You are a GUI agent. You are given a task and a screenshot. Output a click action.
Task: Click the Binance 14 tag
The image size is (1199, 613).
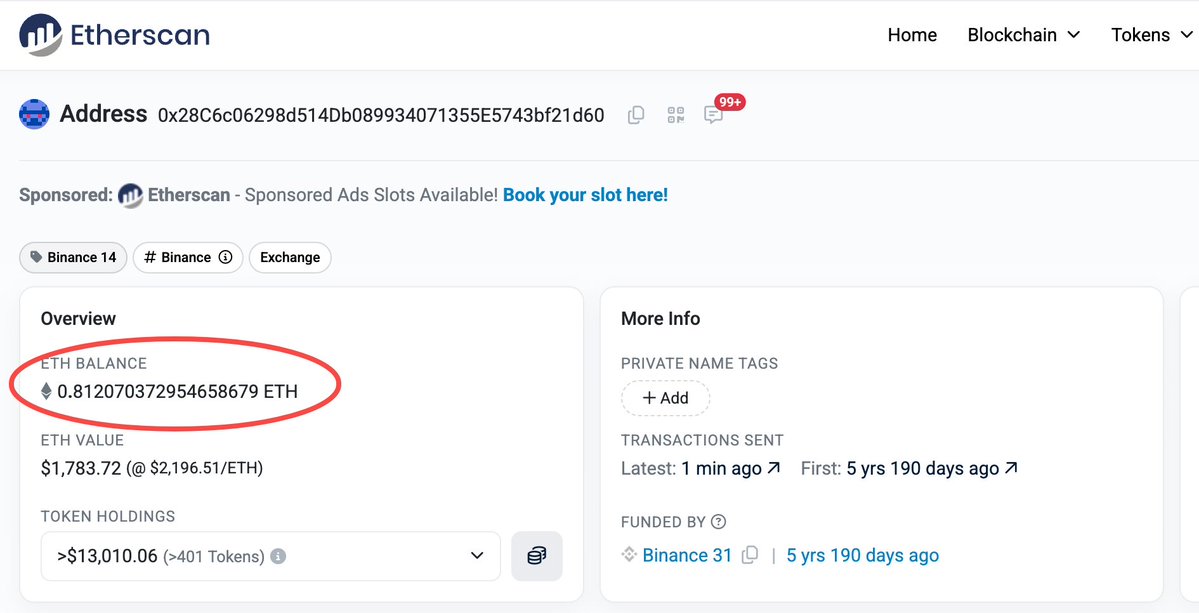click(x=73, y=258)
